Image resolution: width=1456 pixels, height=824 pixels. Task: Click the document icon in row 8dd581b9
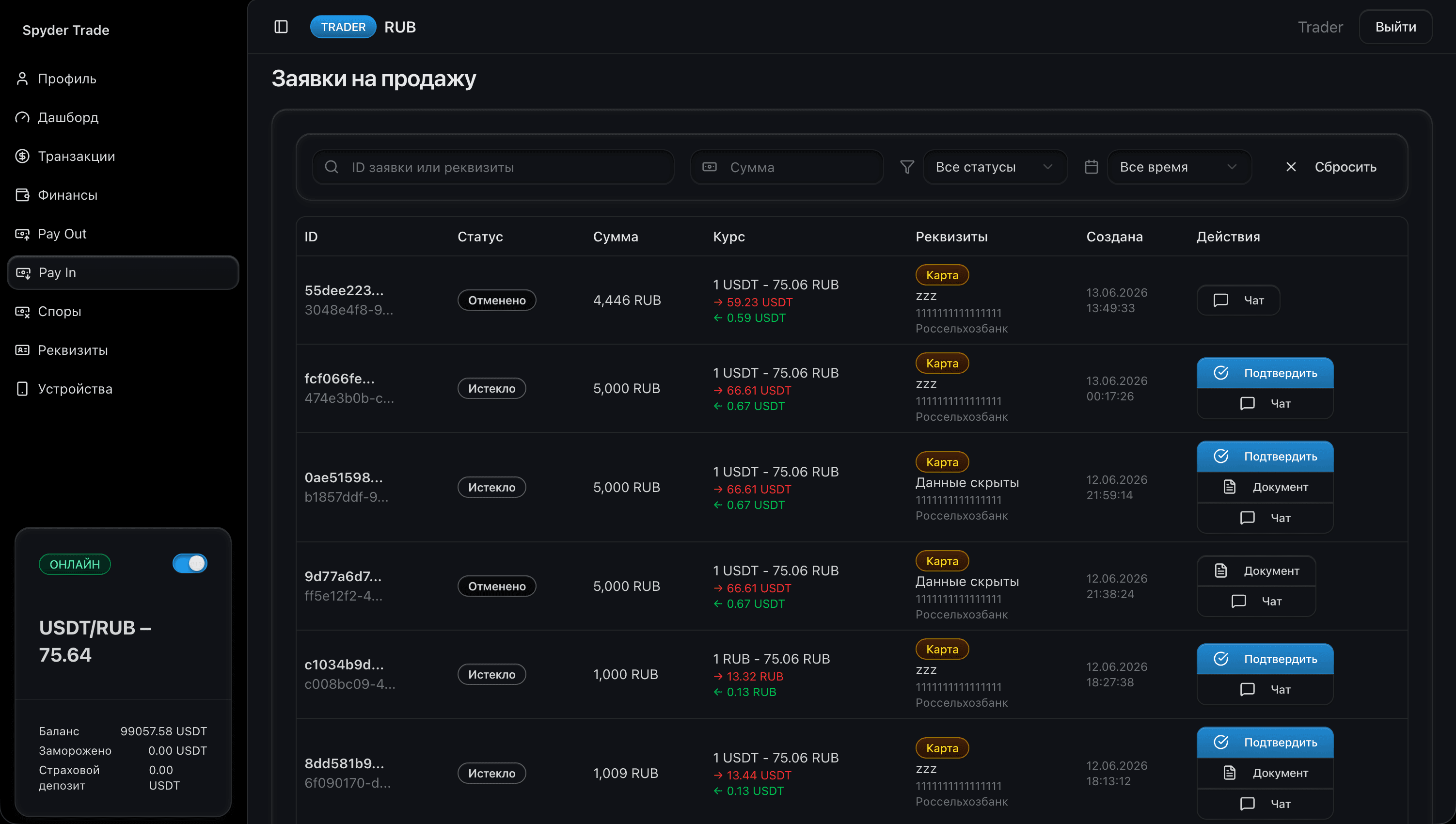[x=1230, y=773]
